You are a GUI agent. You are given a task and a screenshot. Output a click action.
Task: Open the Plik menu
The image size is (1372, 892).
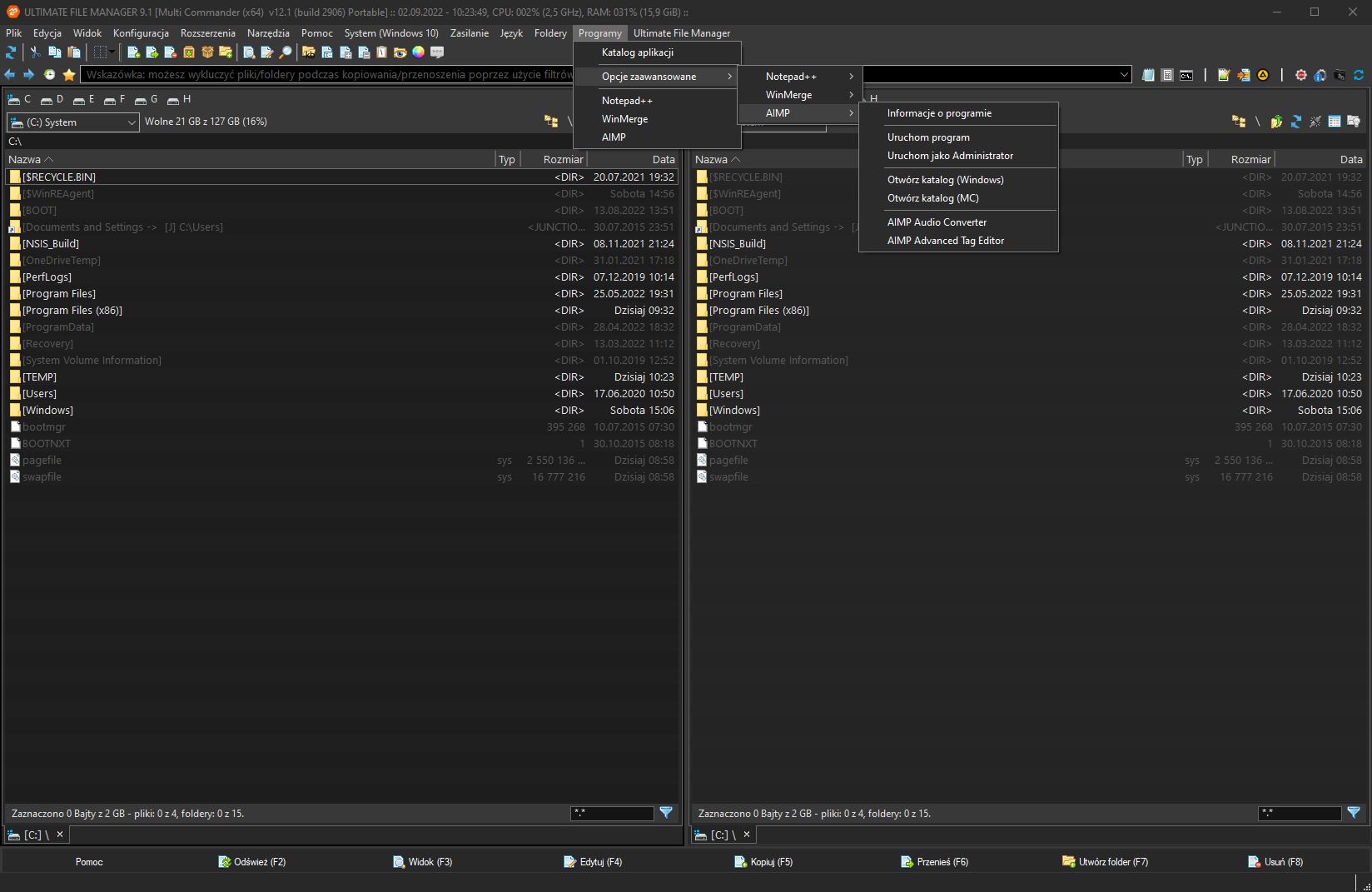click(13, 33)
